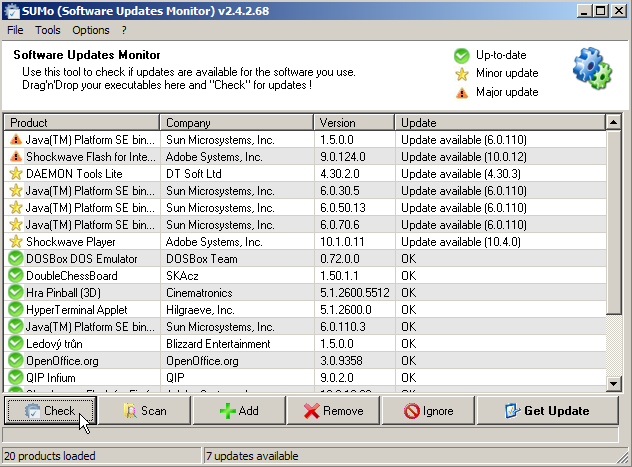Image resolution: width=632 pixels, height=467 pixels.
Task: Click green check icon beside Ledový trůn
Action: tap(16, 344)
